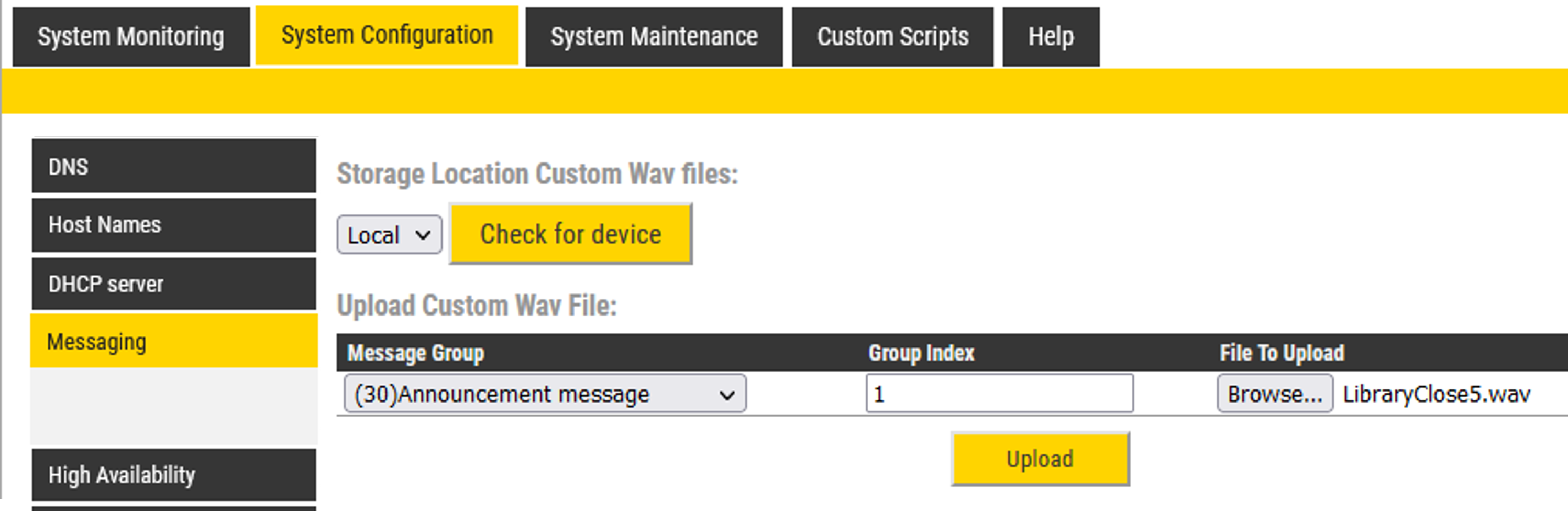Click the Message Group column header
Viewport: 1568px width, 511px height.
(x=416, y=353)
